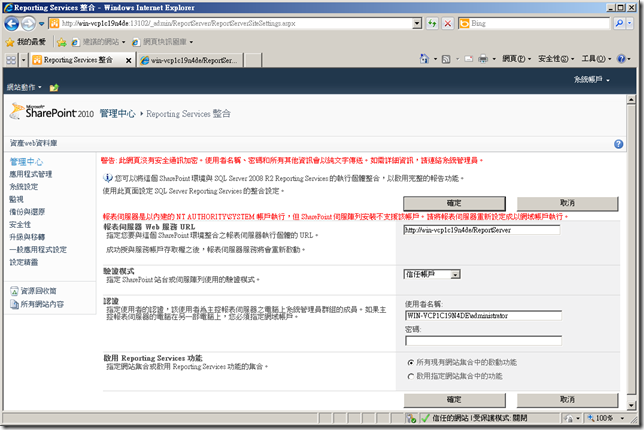
Task: Open 備份與還原 in the sidebar
Action: pos(27,212)
